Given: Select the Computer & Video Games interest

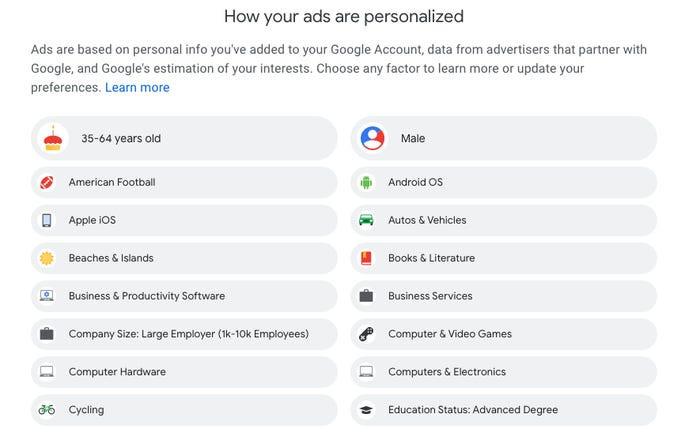Looking at the screenshot, I should click(x=504, y=334).
